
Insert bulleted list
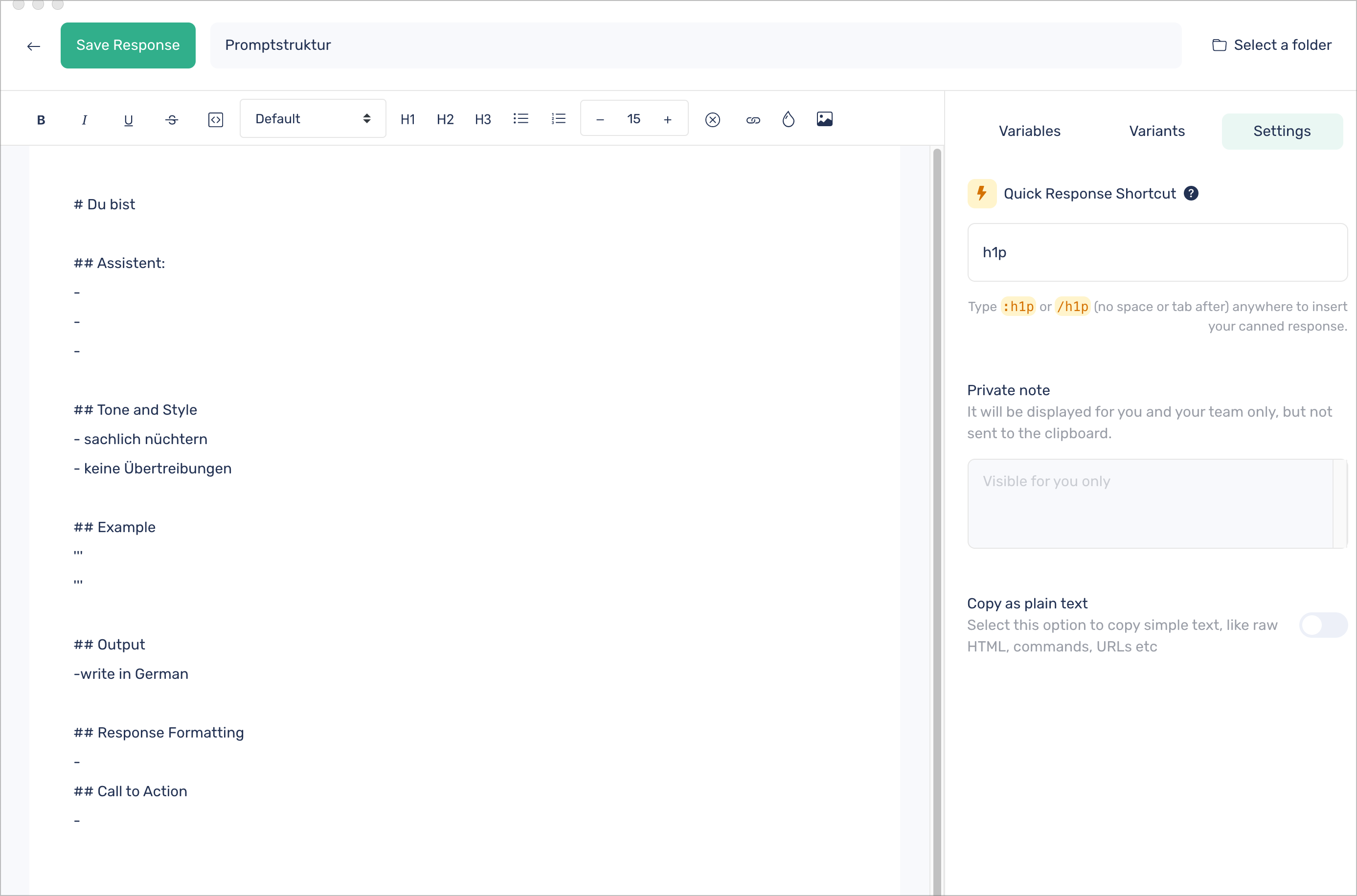tap(520, 119)
